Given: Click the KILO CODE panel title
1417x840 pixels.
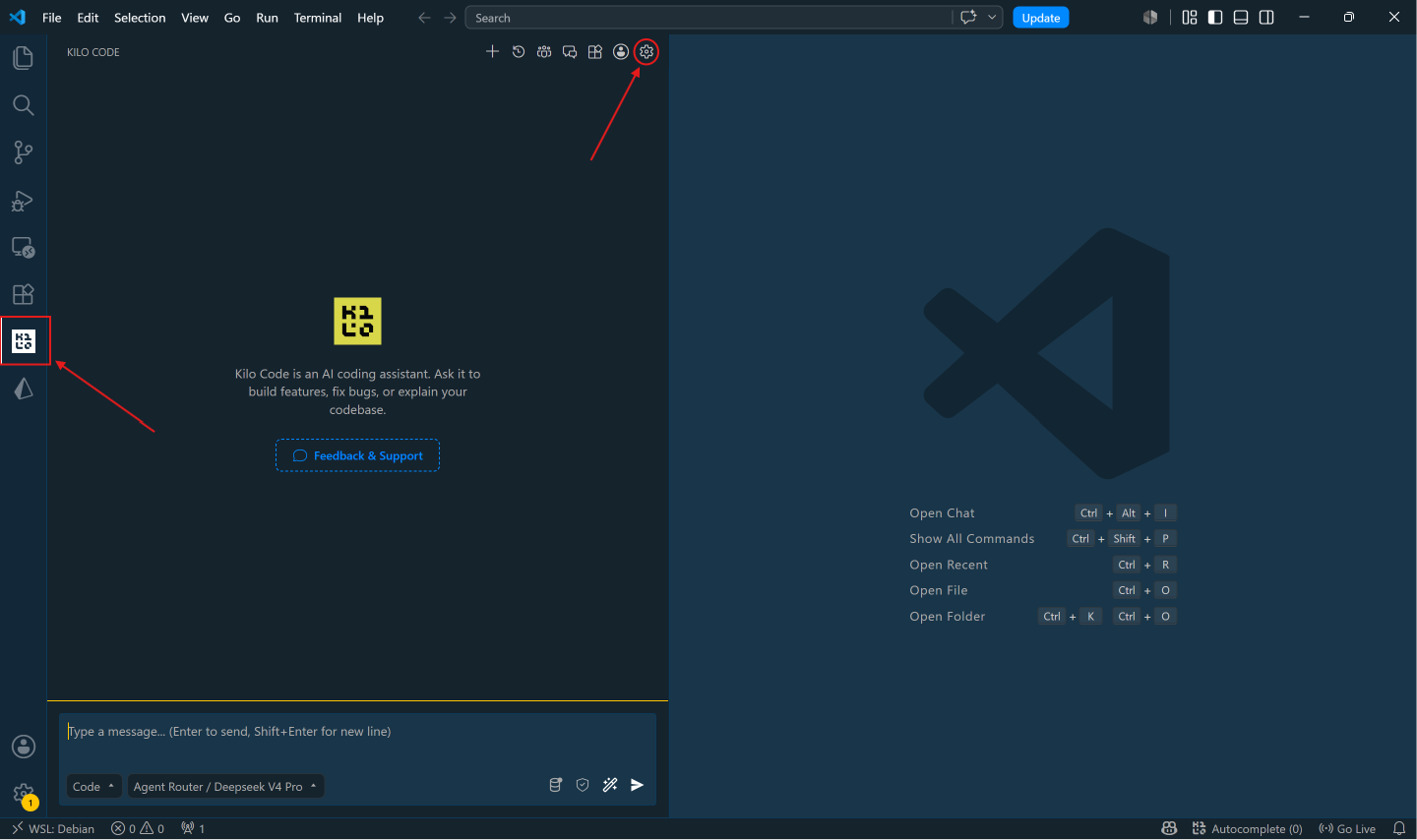Looking at the screenshot, I should click(x=93, y=52).
